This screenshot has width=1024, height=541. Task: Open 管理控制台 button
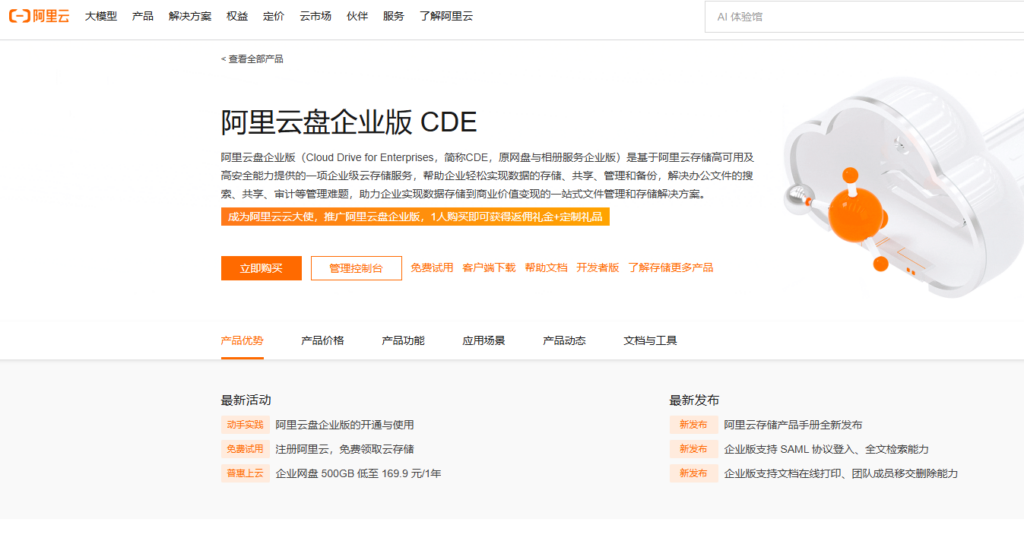[x=356, y=268]
